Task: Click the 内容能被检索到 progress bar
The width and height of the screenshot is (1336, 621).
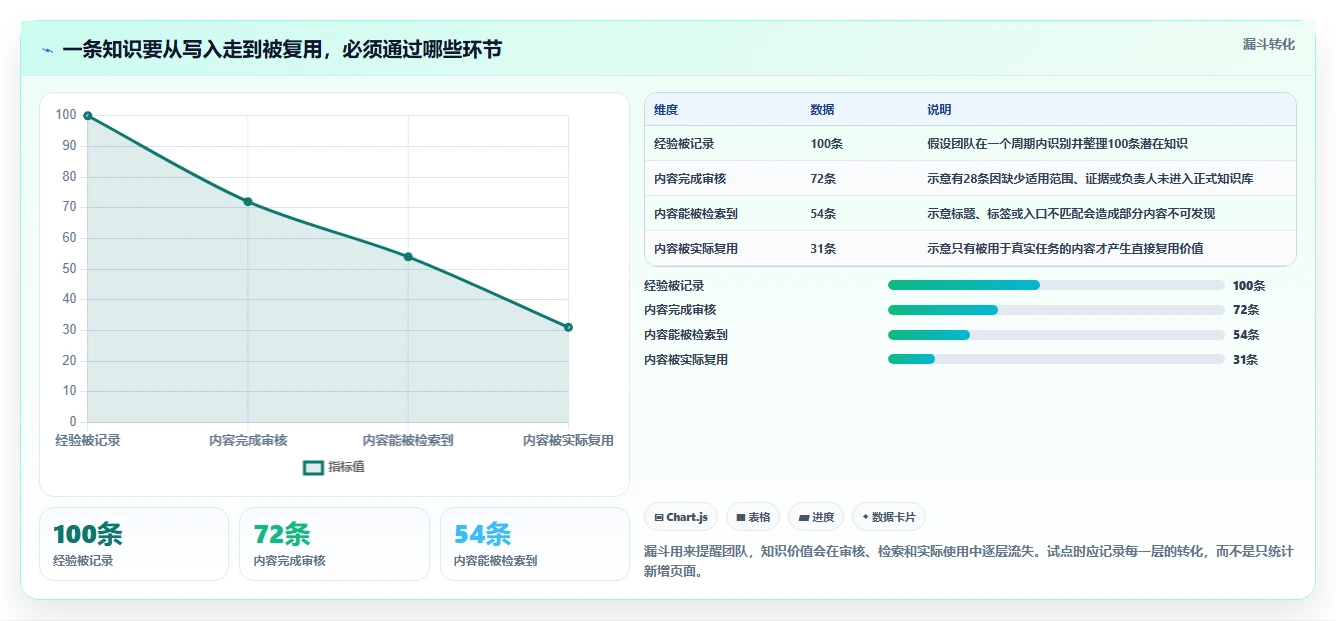Action: click(1056, 334)
